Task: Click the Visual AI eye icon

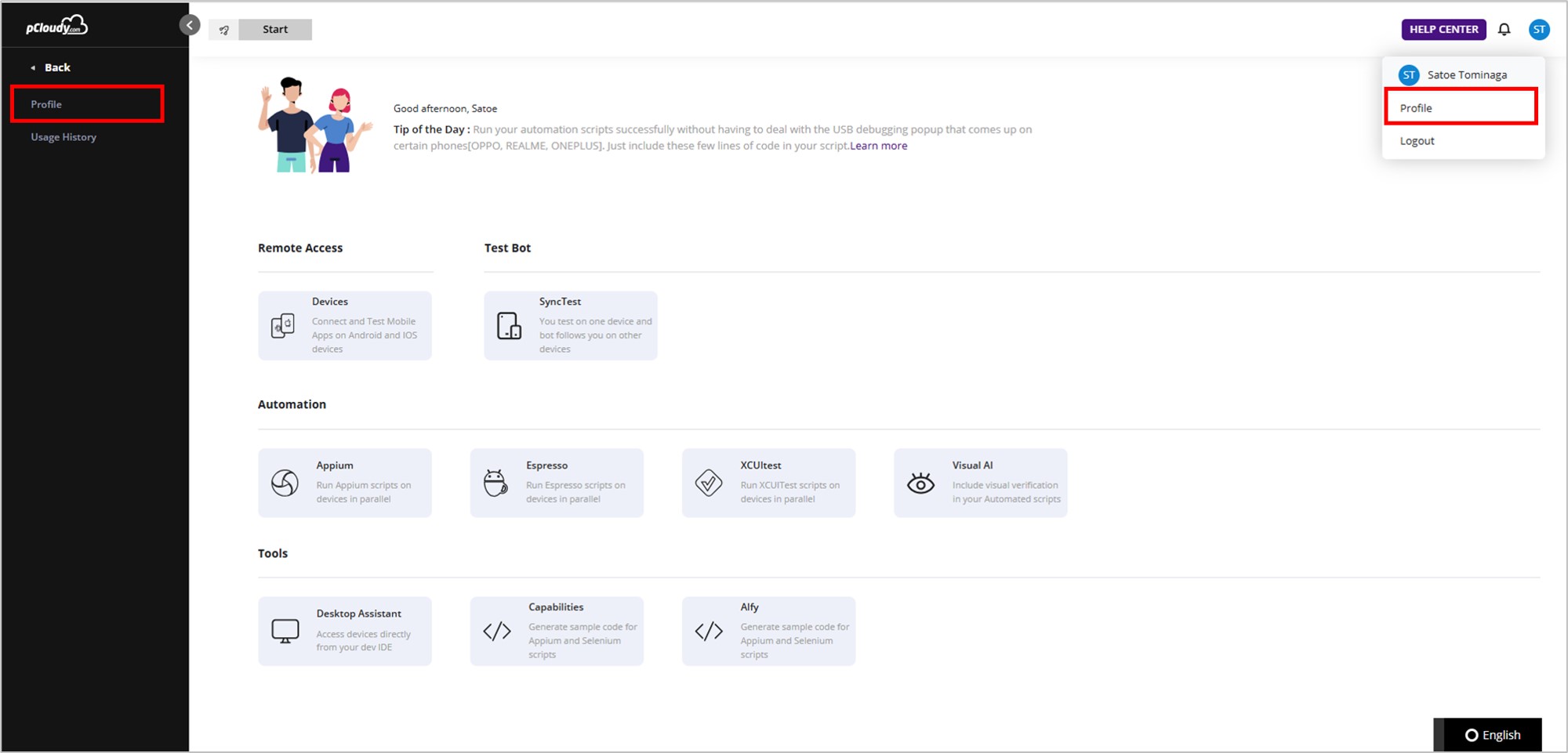Action: (x=920, y=483)
